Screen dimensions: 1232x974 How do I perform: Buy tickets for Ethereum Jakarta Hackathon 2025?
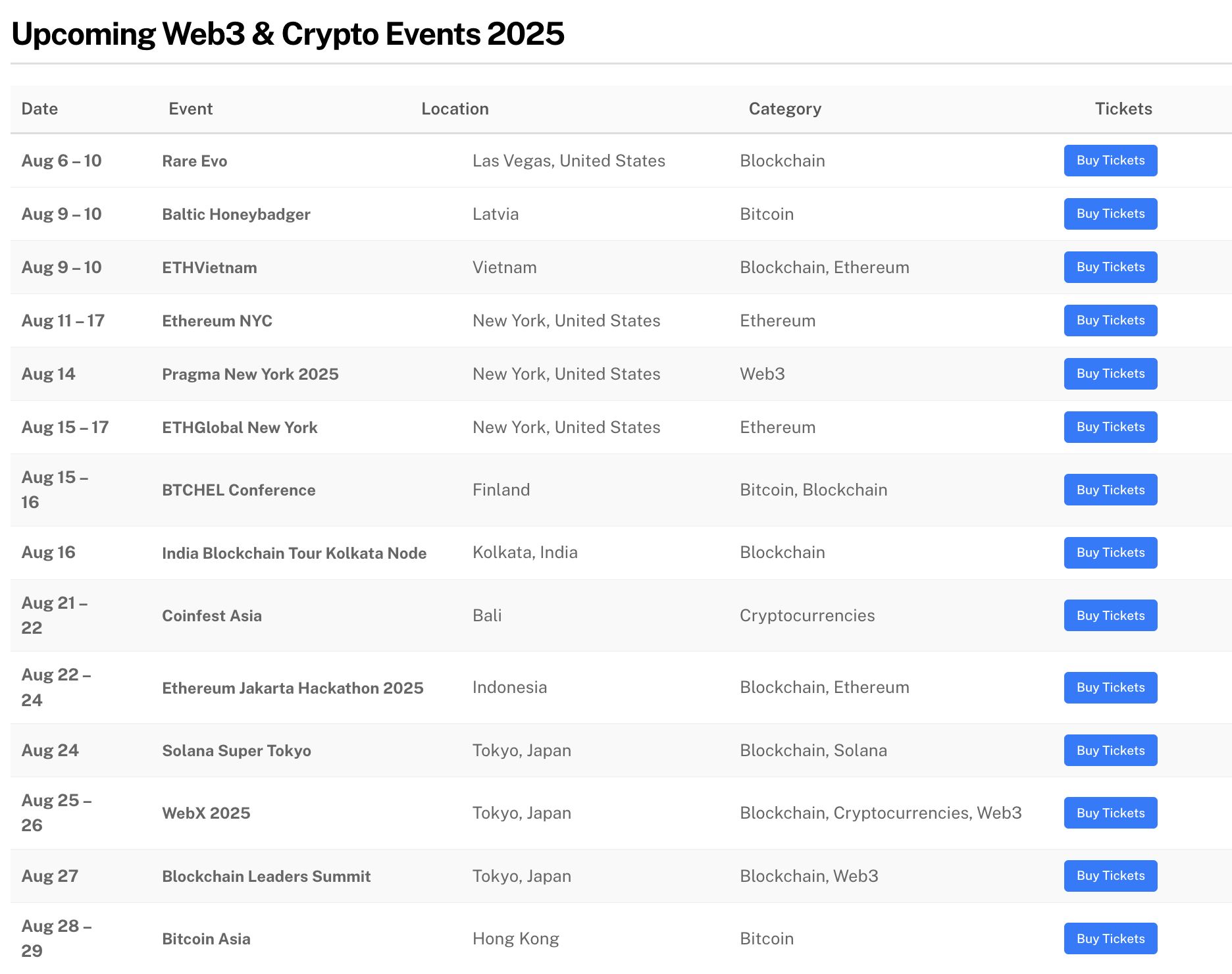[x=1110, y=688]
